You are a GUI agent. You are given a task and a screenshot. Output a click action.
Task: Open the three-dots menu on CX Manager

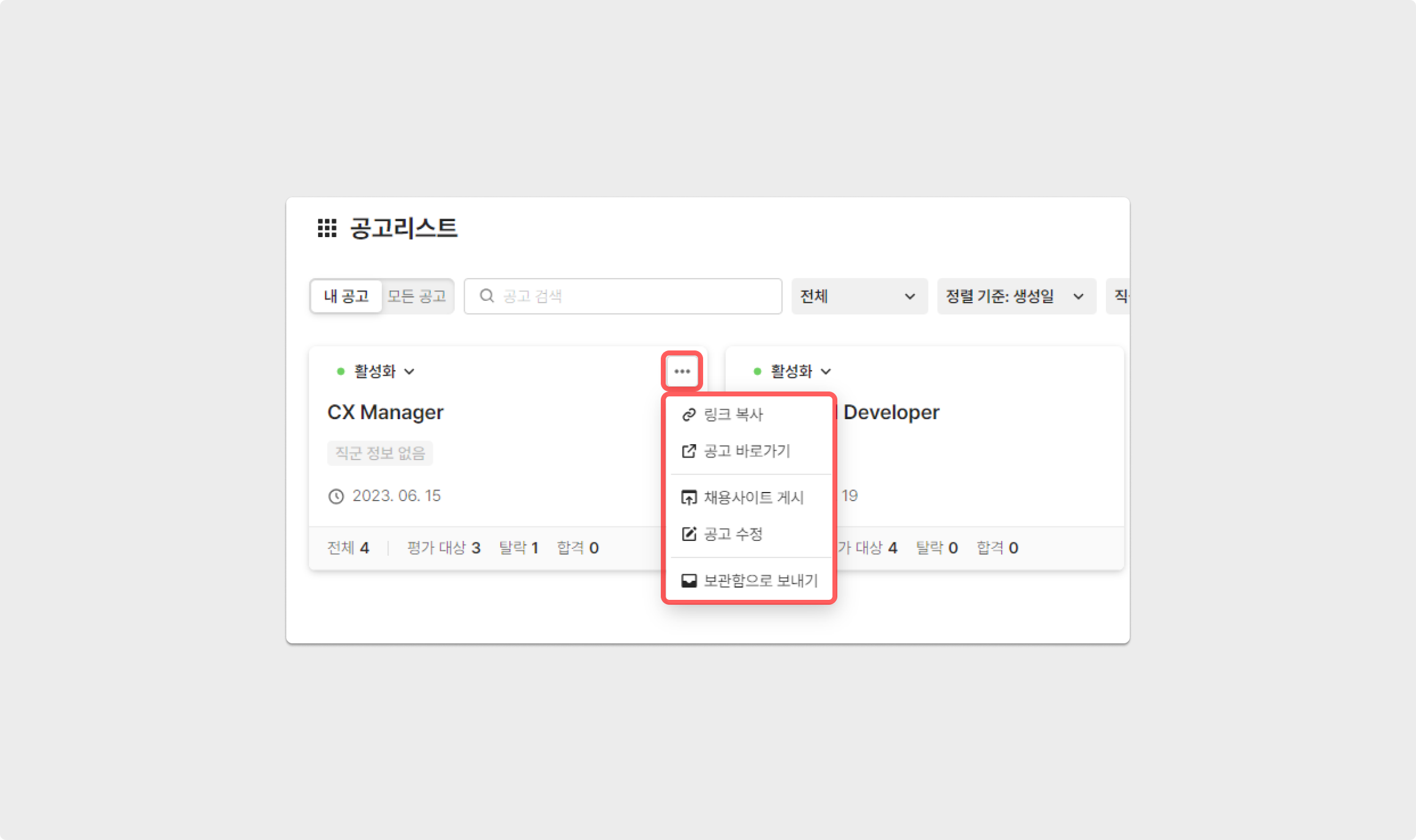coord(682,371)
